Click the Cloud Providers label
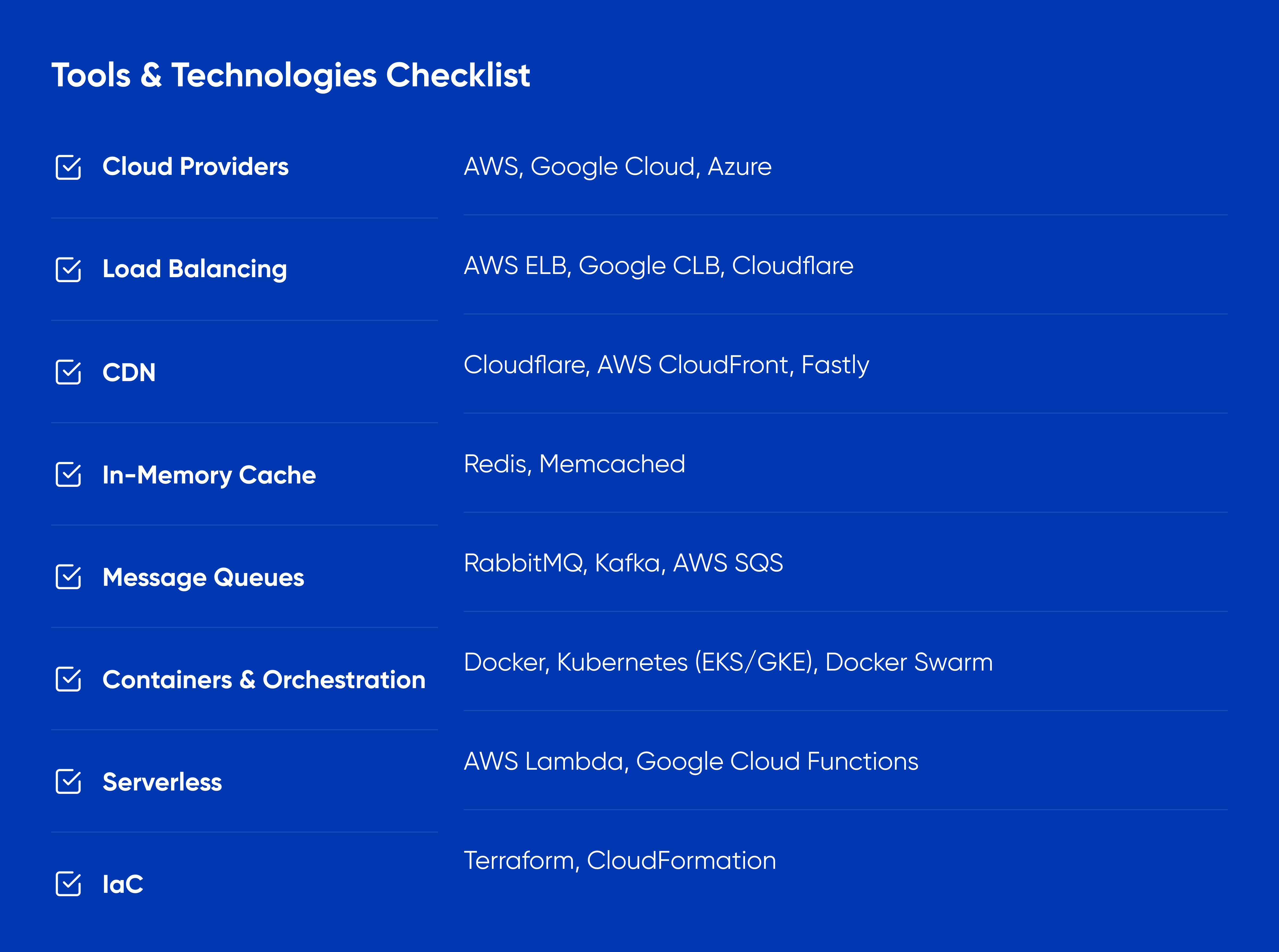 tap(195, 167)
